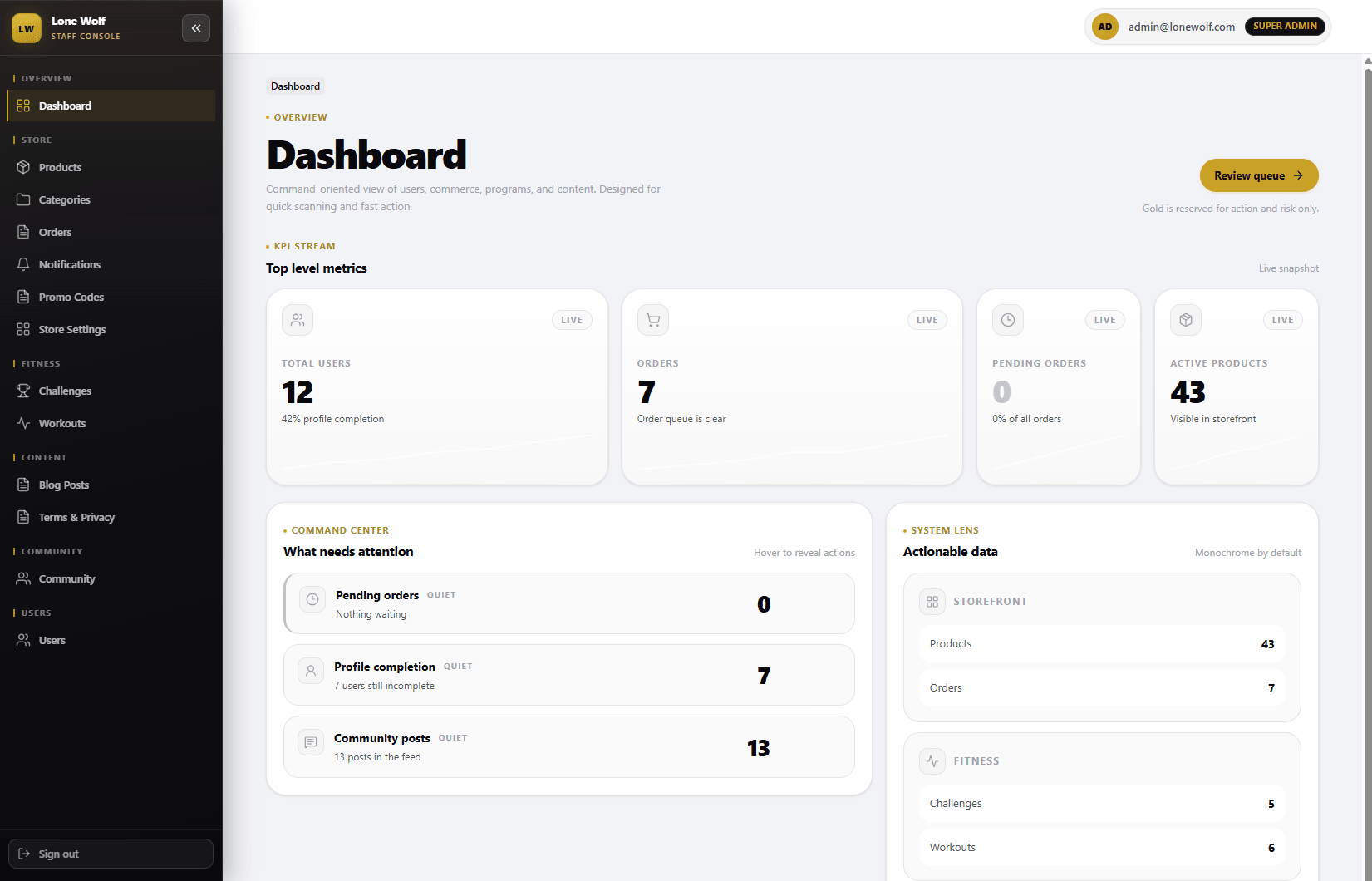
Task: Click the Total Users value 12
Action: [298, 392]
